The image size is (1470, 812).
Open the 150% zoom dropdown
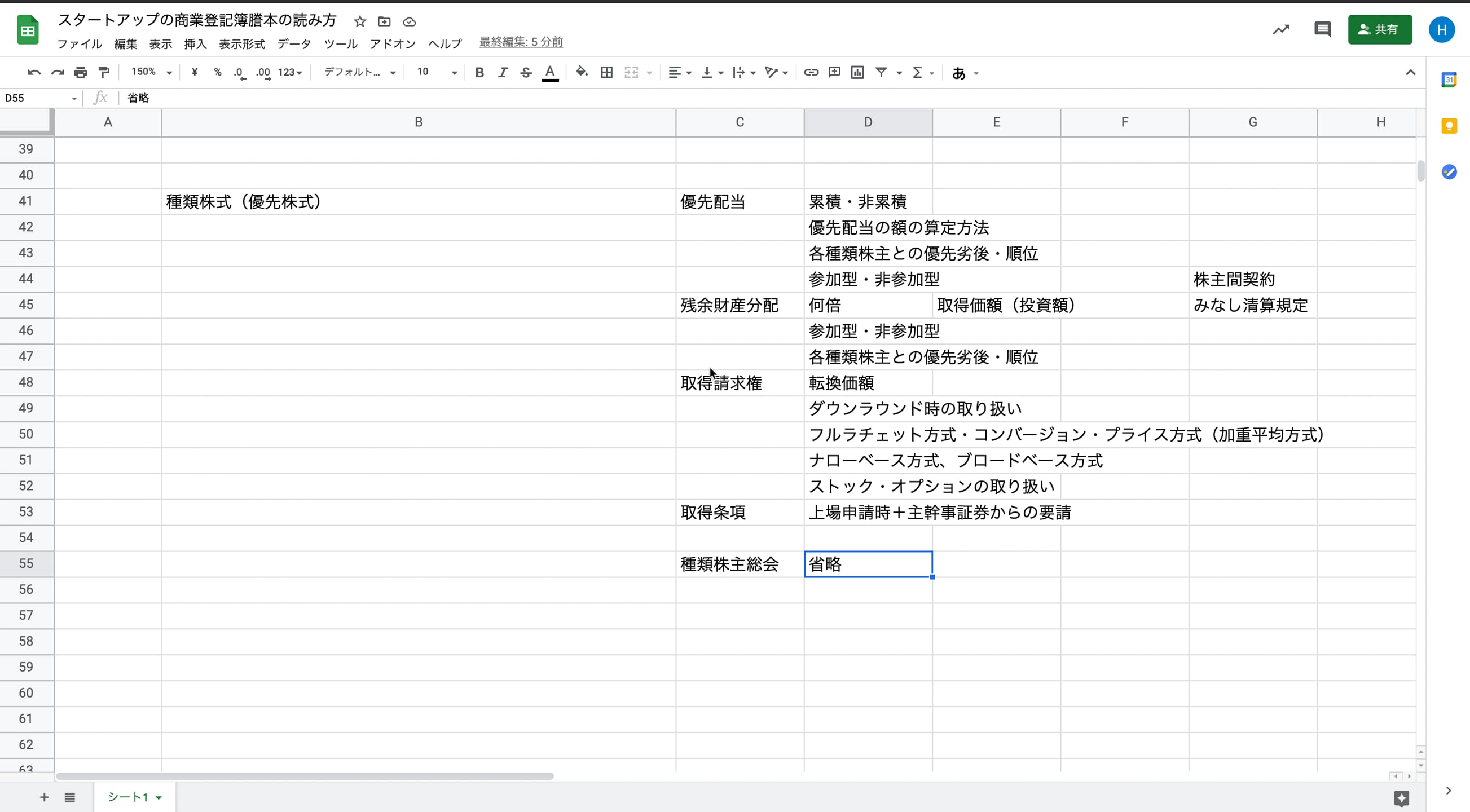coord(151,73)
